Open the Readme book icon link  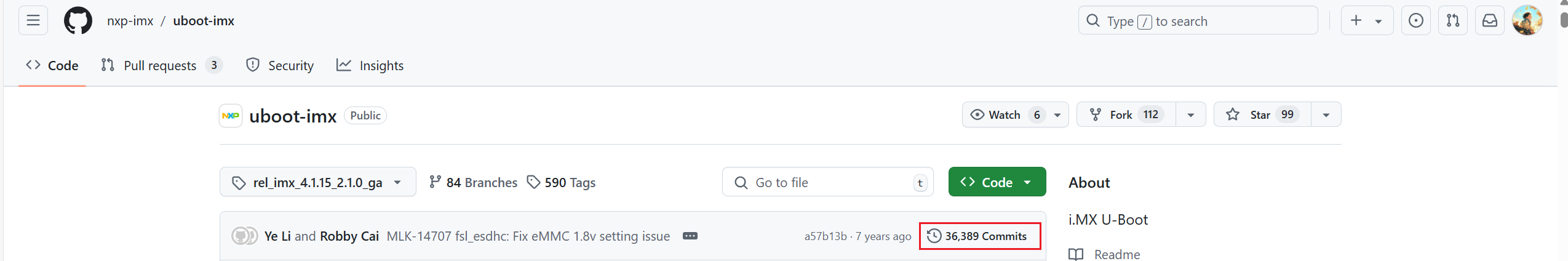(x=1076, y=254)
